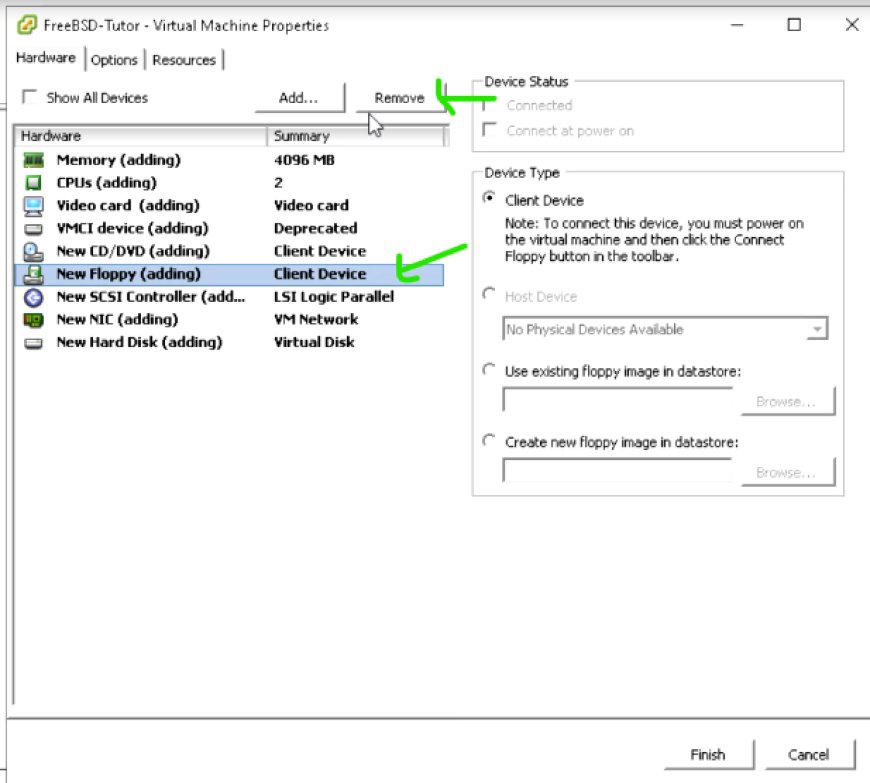Click the Video card monitor icon
Image resolution: width=870 pixels, height=783 pixels.
point(33,206)
